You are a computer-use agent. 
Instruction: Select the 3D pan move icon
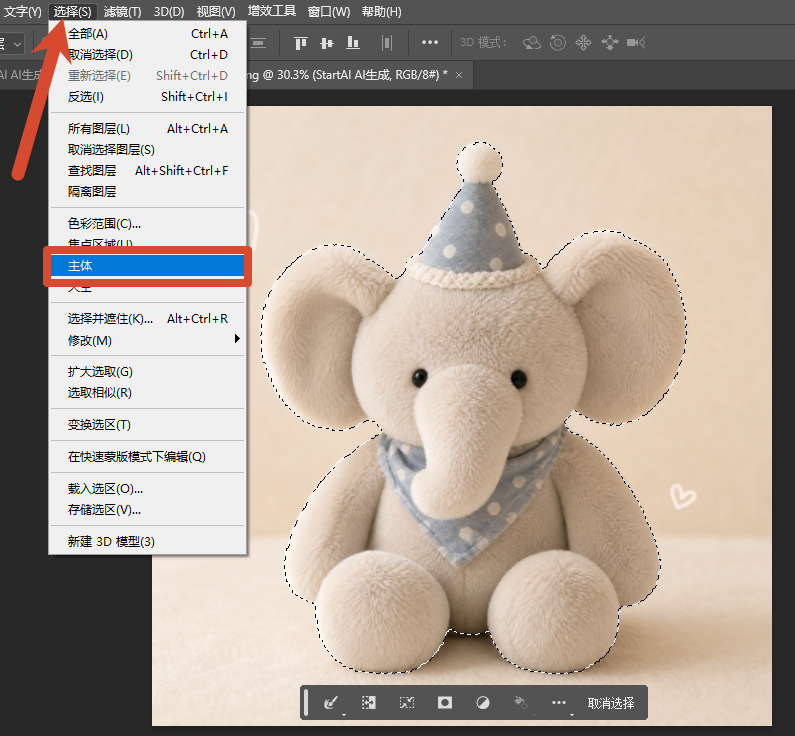pos(583,43)
